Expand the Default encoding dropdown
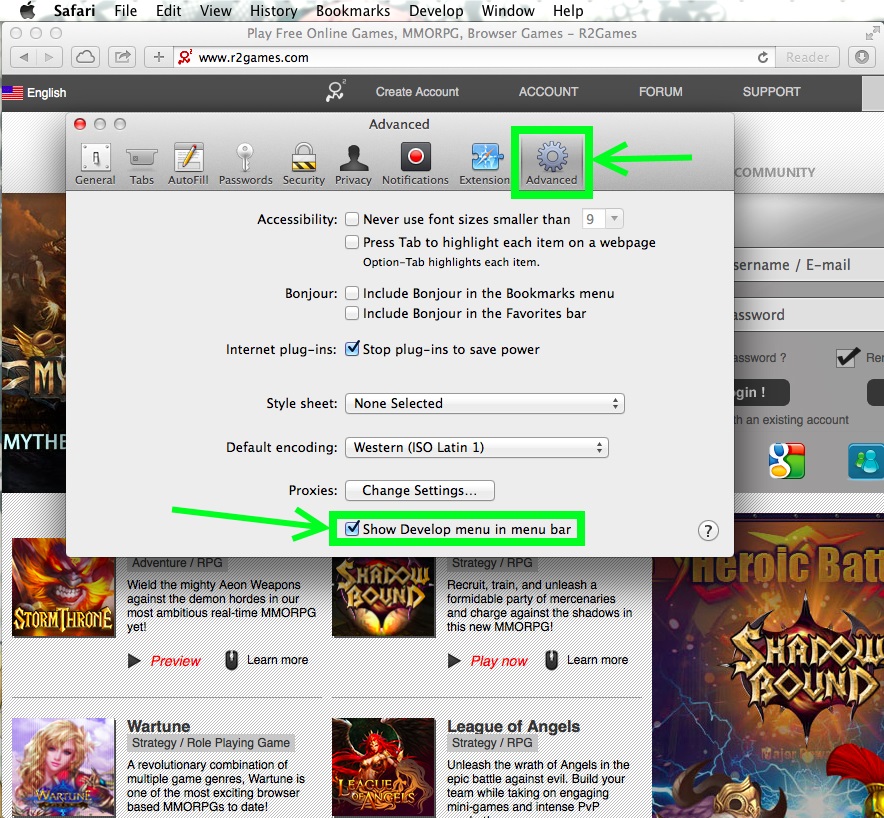Viewport: 884px width, 818px height. [476, 448]
